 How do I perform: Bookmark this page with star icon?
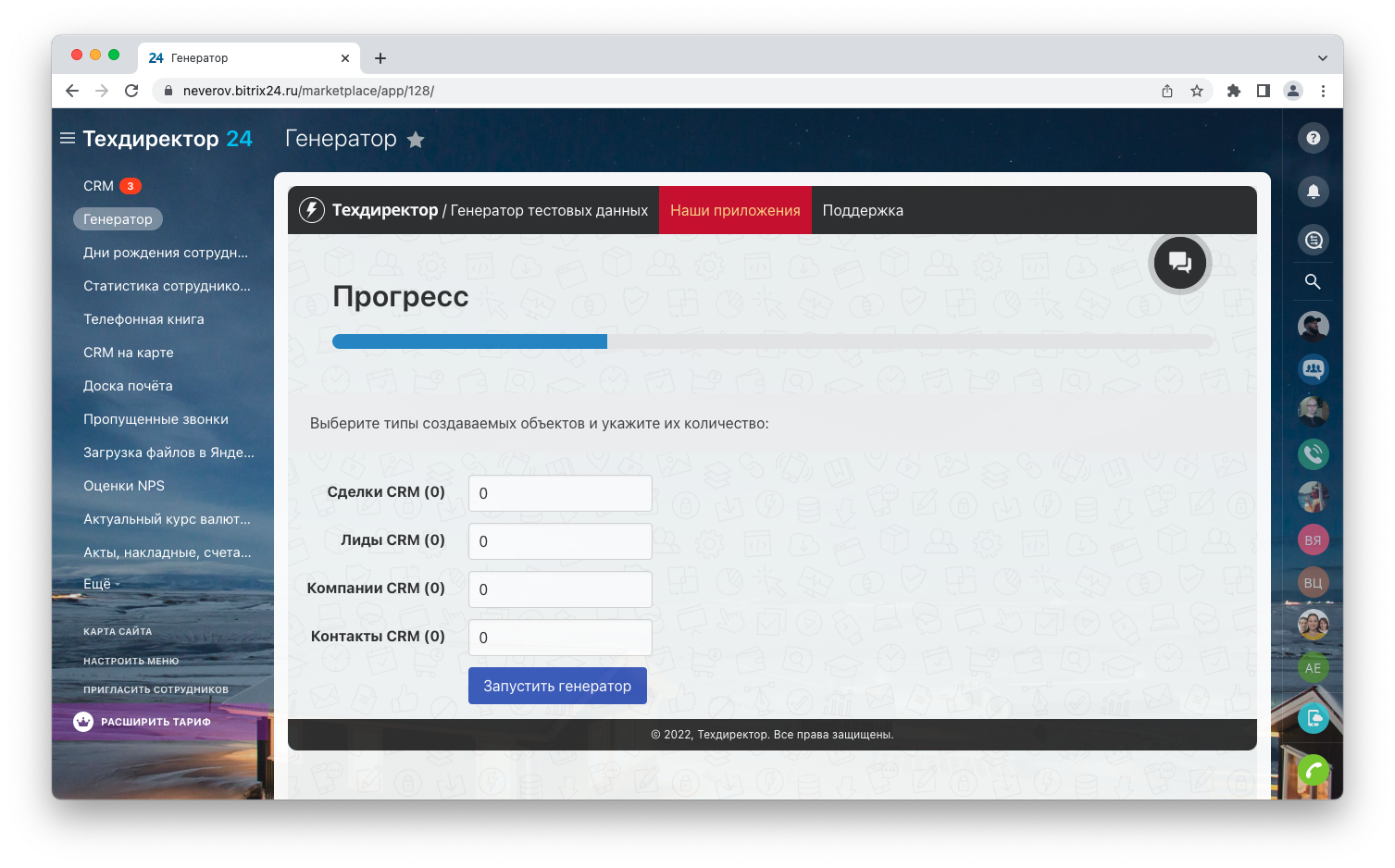pyautogui.click(x=1197, y=91)
